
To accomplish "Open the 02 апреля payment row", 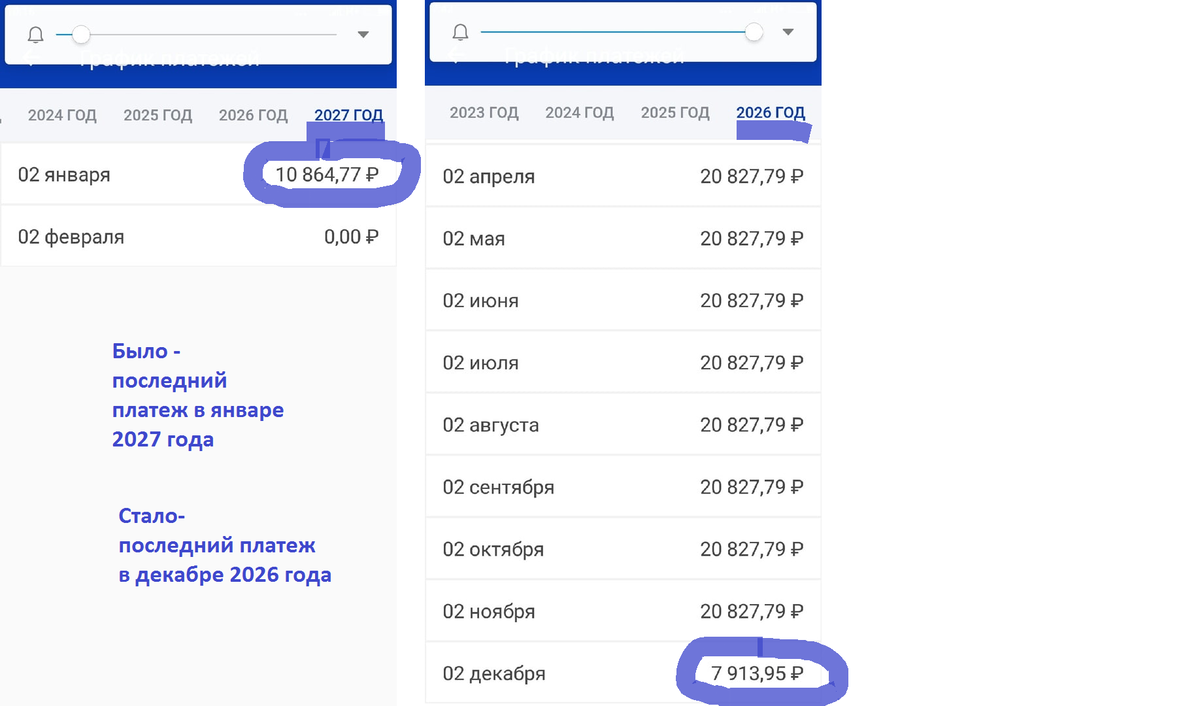I will [x=623, y=176].
